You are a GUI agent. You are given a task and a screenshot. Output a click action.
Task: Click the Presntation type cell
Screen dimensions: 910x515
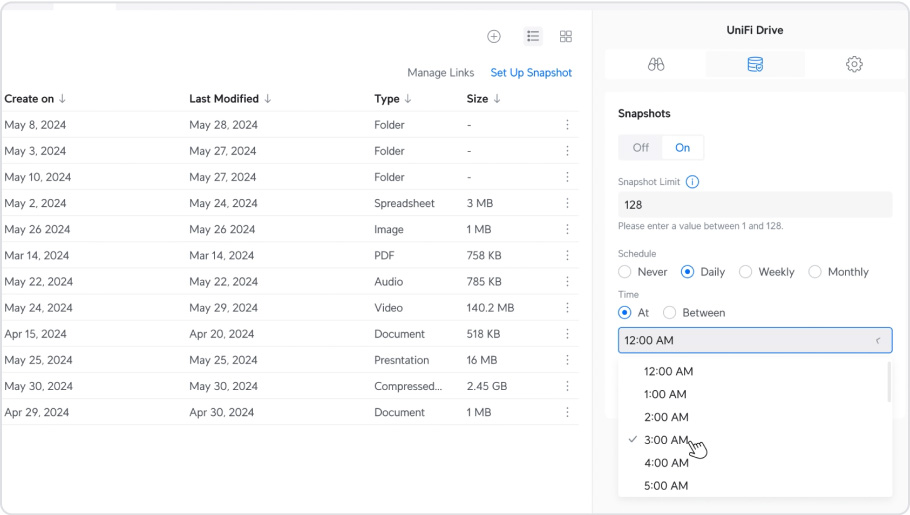(402, 360)
